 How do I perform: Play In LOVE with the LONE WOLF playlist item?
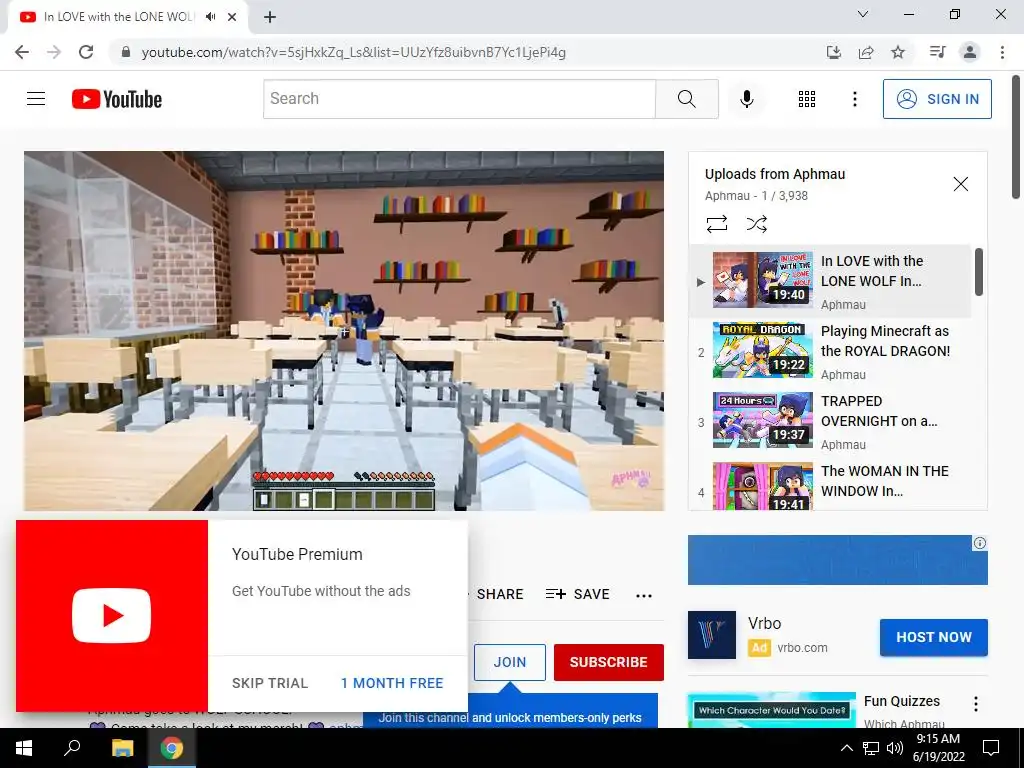click(x=830, y=281)
